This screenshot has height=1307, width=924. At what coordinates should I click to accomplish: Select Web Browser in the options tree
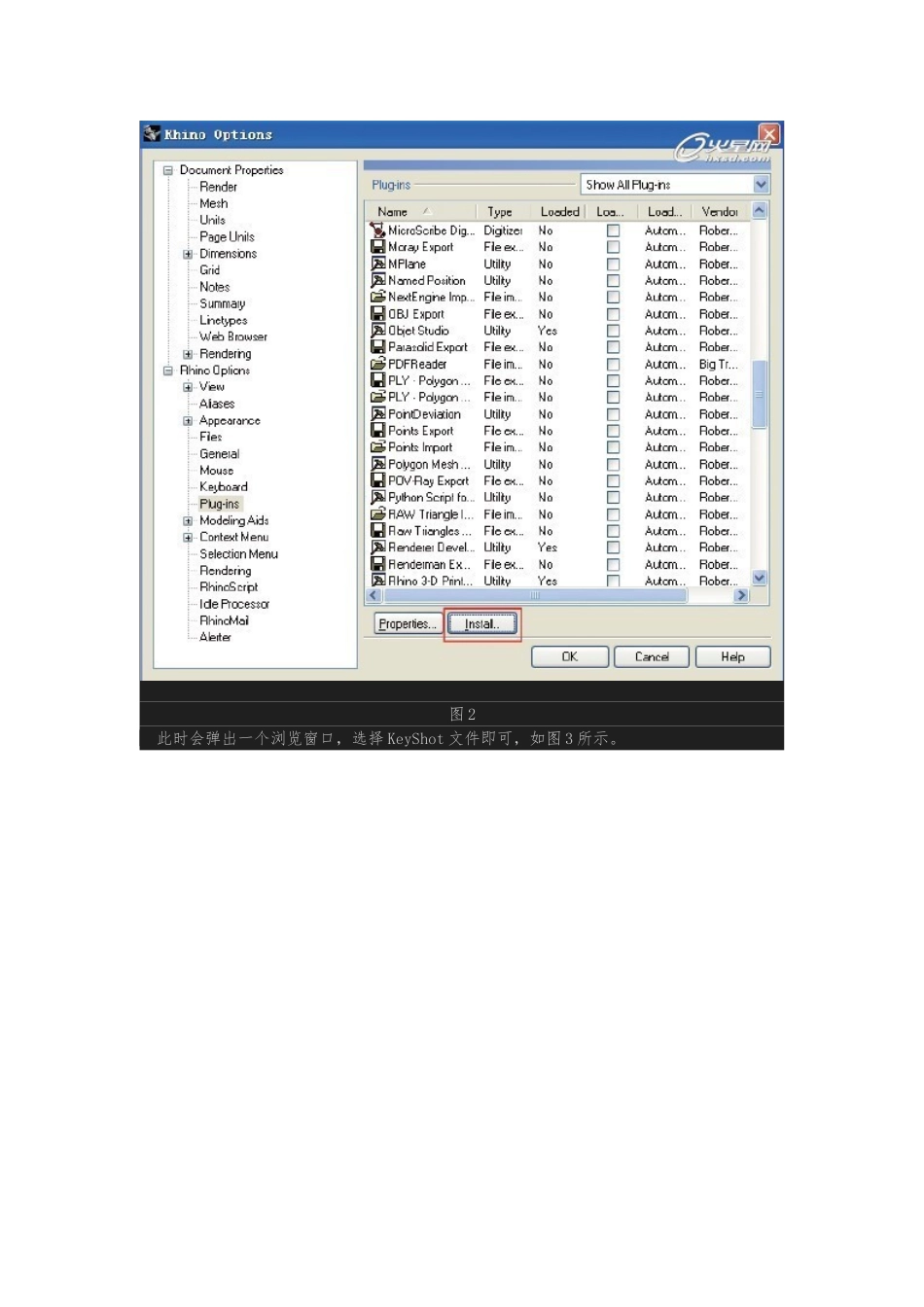pyautogui.click(x=233, y=337)
